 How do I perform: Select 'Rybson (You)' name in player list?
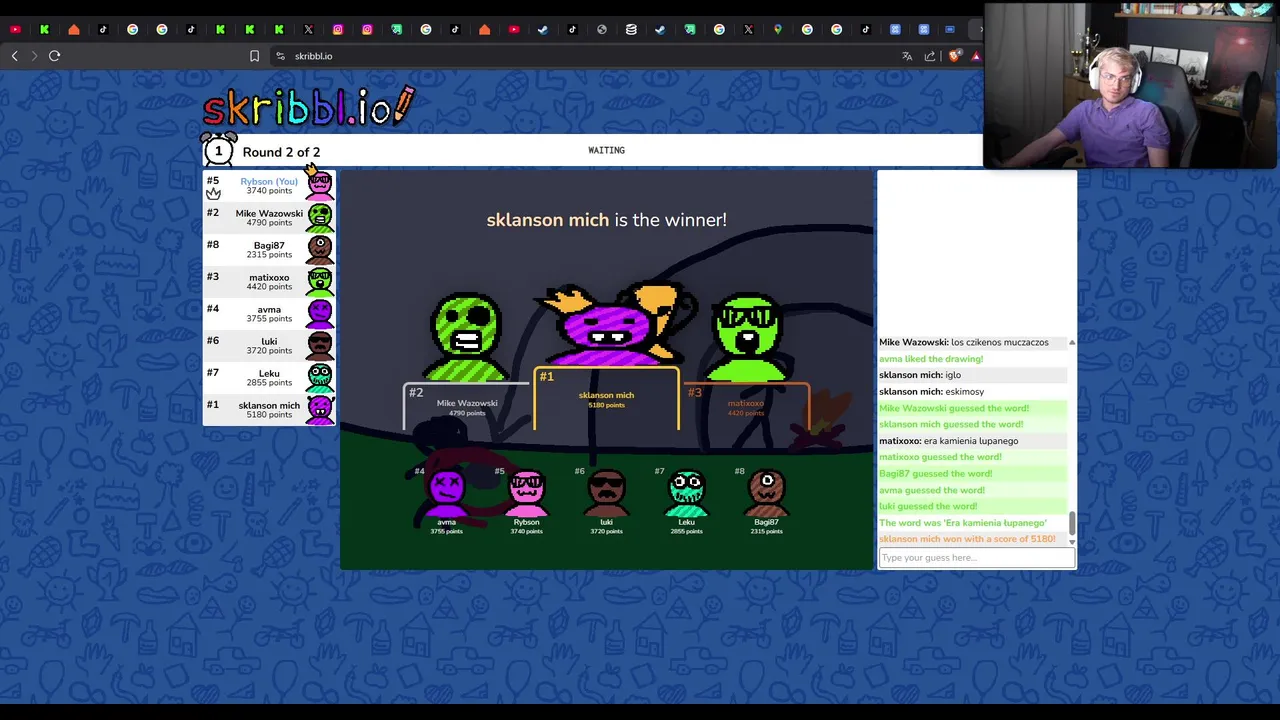point(269,181)
